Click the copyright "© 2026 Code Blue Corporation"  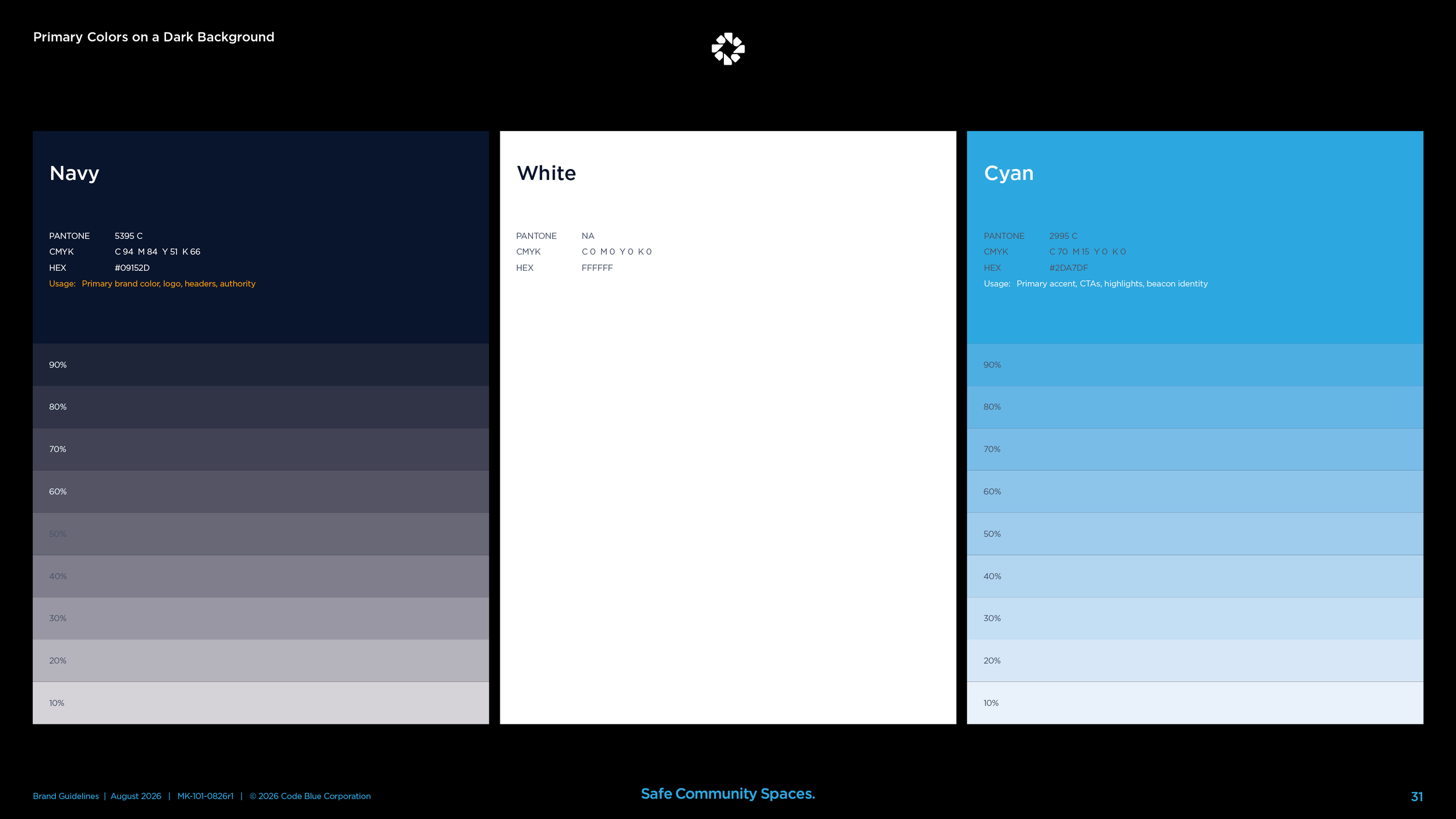pyautogui.click(x=310, y=796)
